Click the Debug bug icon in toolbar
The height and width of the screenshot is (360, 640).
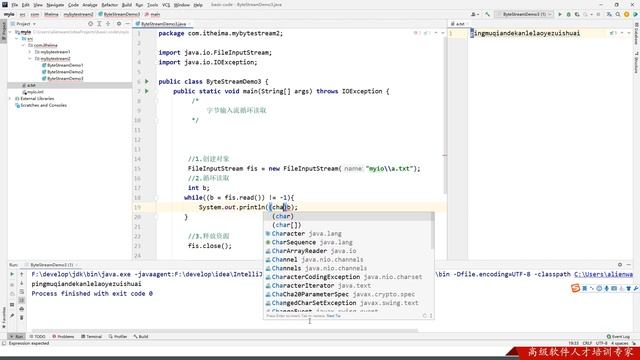coord(568,14)
